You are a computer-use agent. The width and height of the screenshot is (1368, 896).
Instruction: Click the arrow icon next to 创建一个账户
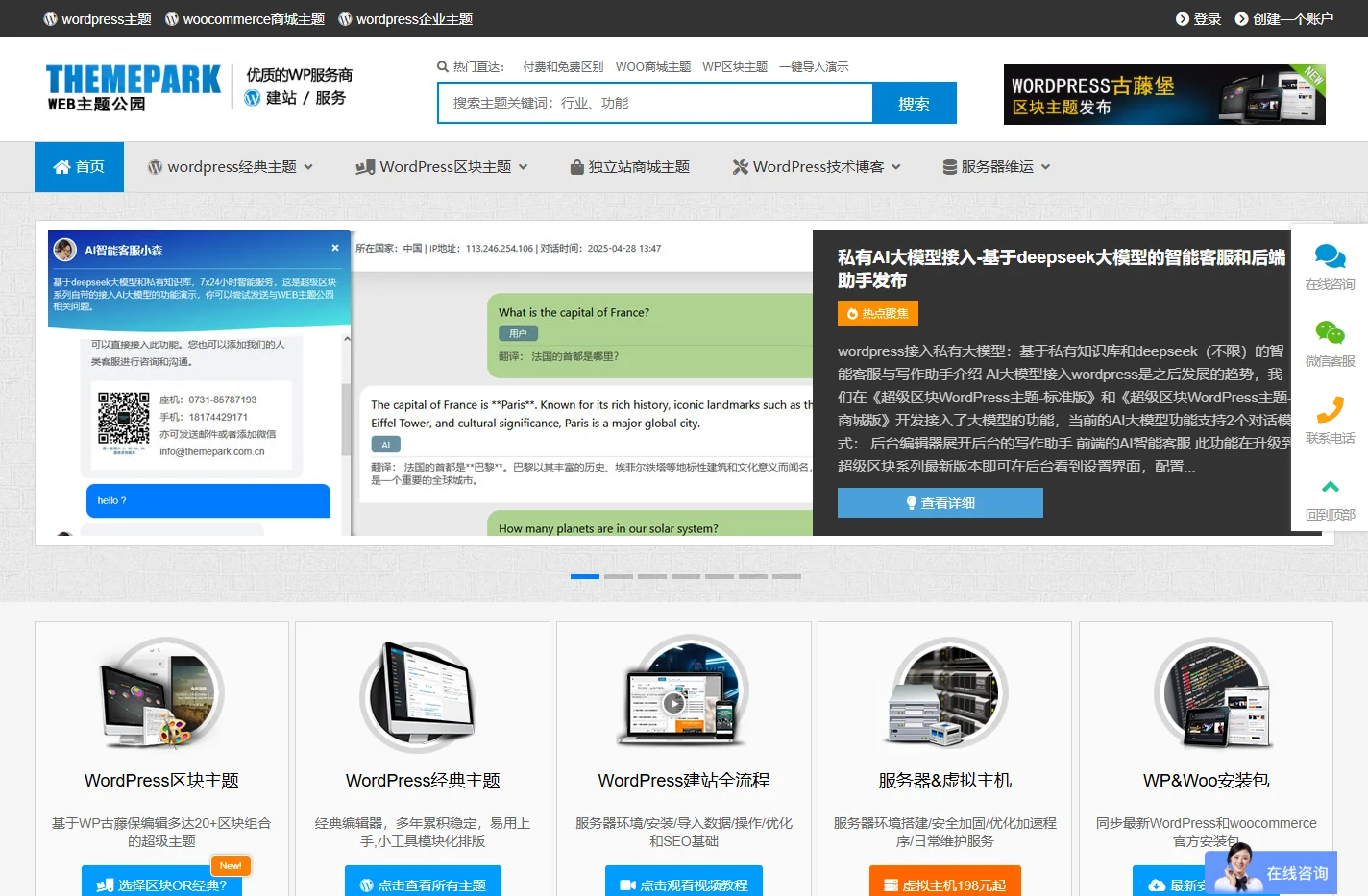pos(1241,19)
